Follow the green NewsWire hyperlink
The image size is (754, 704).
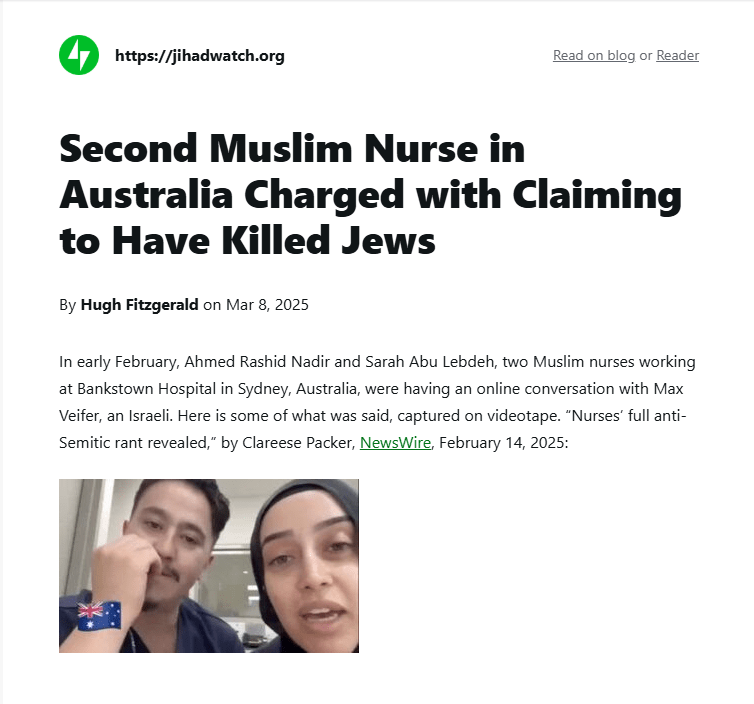pos(395,443)
